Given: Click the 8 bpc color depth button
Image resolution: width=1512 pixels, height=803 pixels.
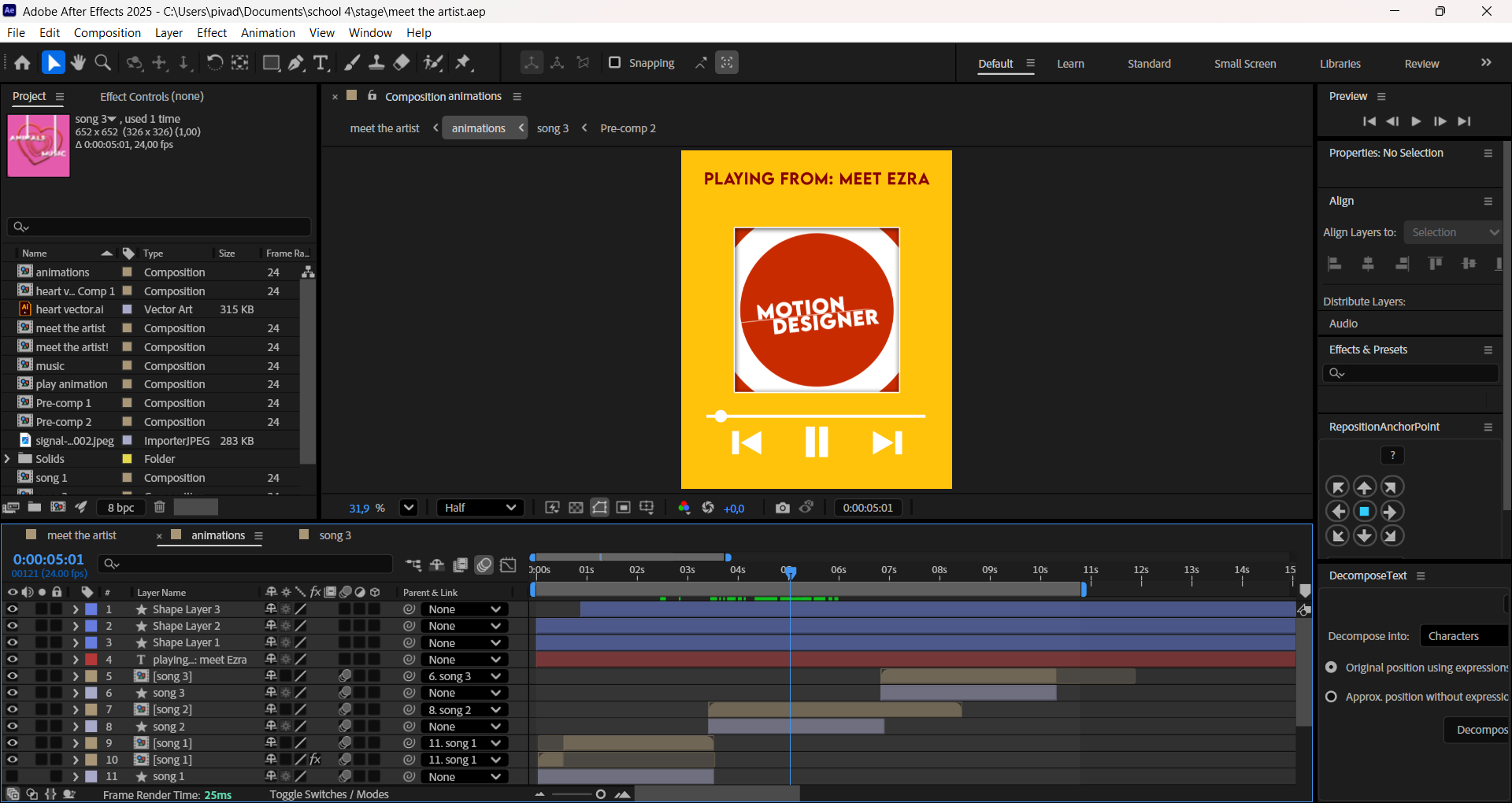Looking at the screenshot, I should point(120,508).
